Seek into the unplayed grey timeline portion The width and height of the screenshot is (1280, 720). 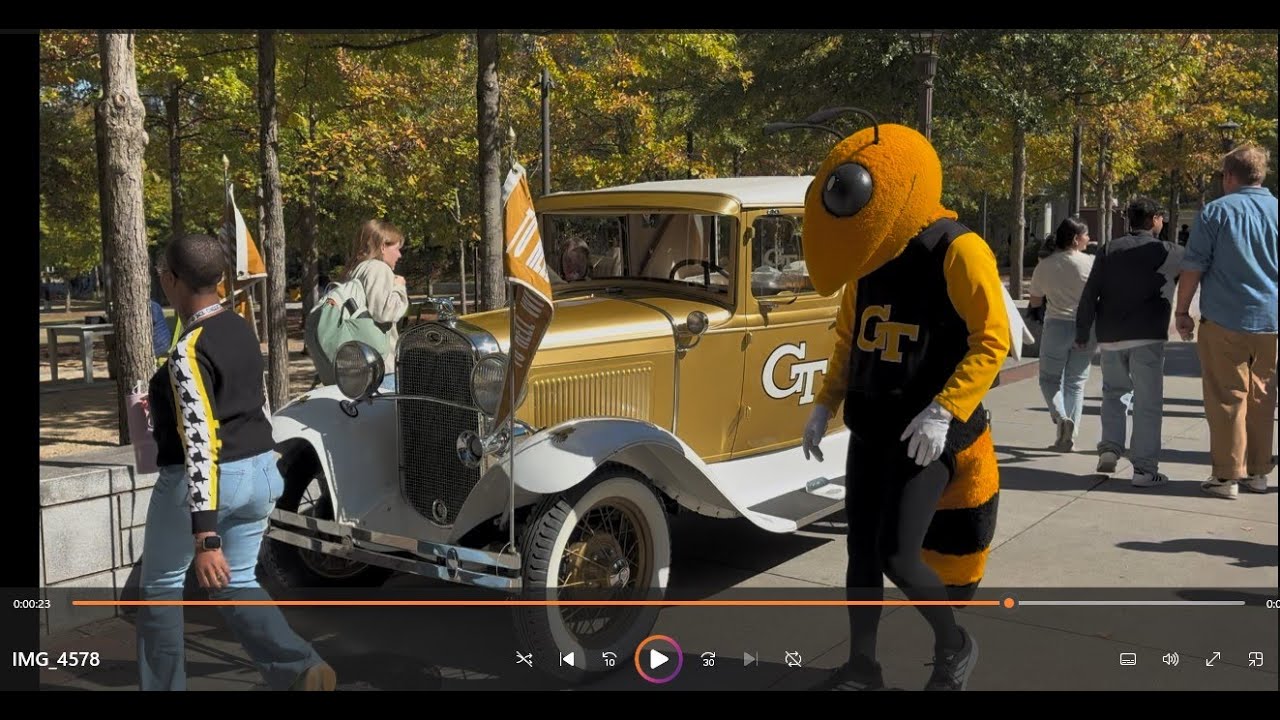tap(1130, 603)
